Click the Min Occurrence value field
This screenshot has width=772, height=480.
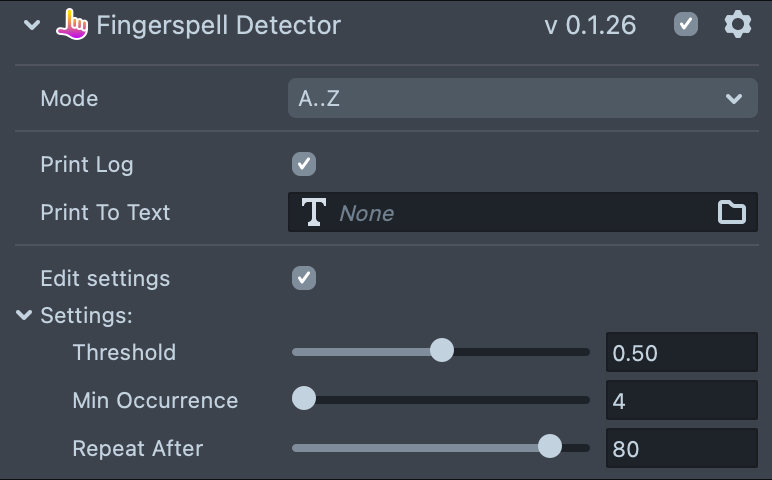pos(681,400)
